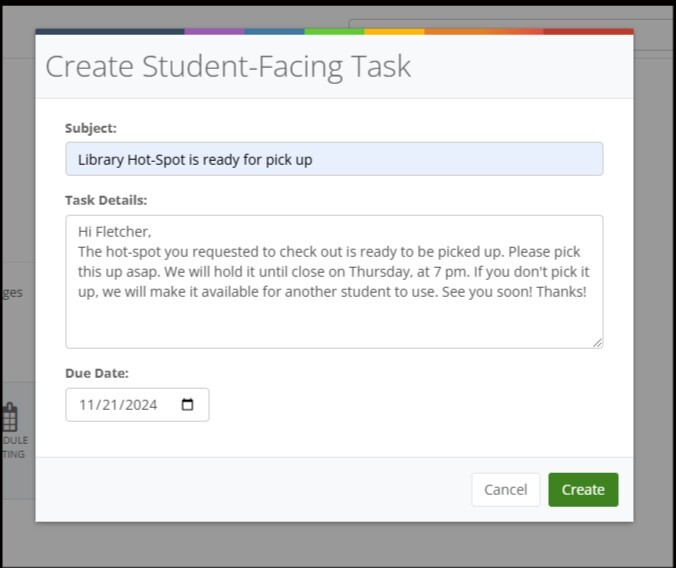Screen dimensions: 676x568
Task: Click into the Subject text field
Action: (x=334, y=159)
